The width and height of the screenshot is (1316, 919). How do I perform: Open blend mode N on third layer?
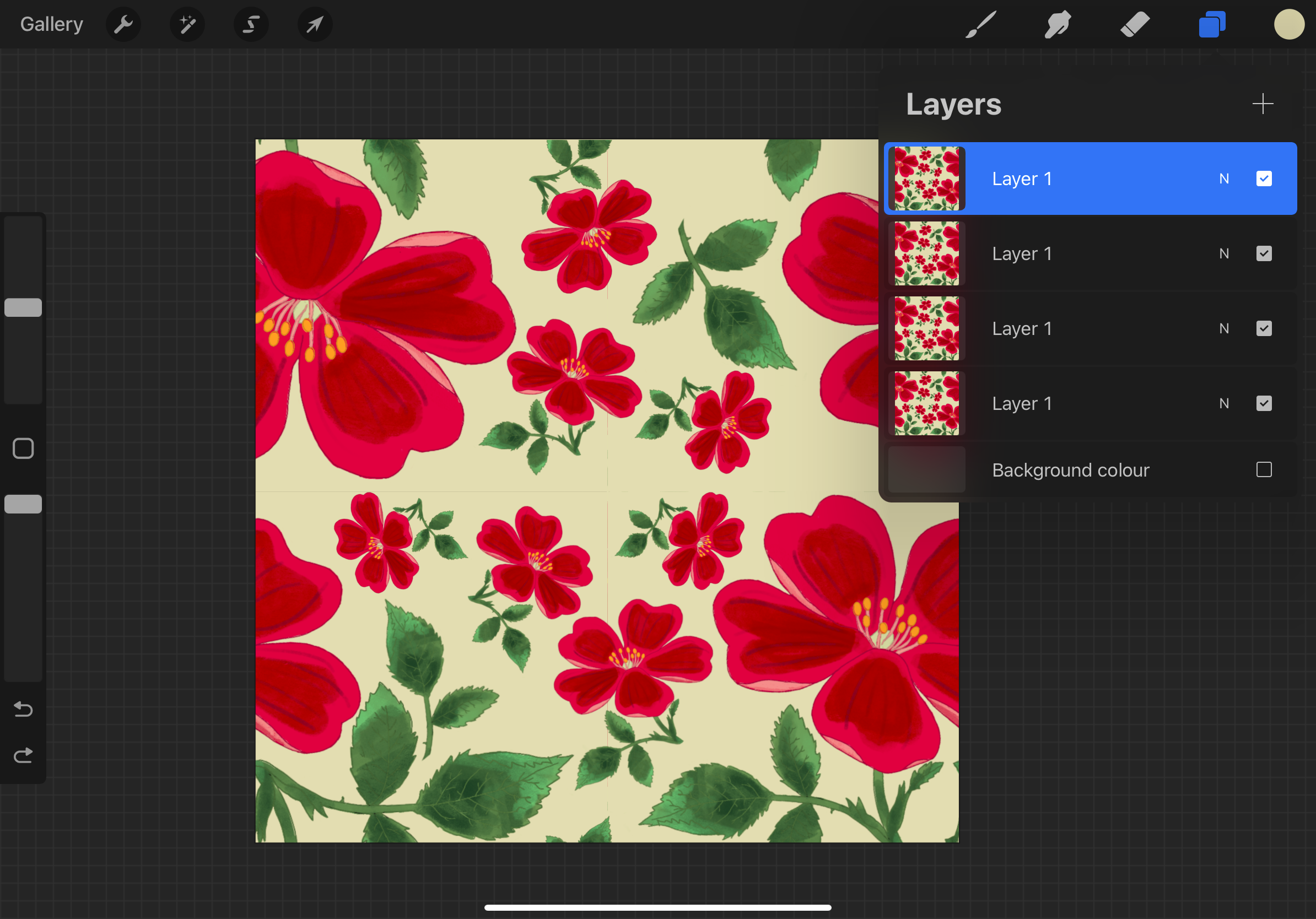click(1224, 328)
